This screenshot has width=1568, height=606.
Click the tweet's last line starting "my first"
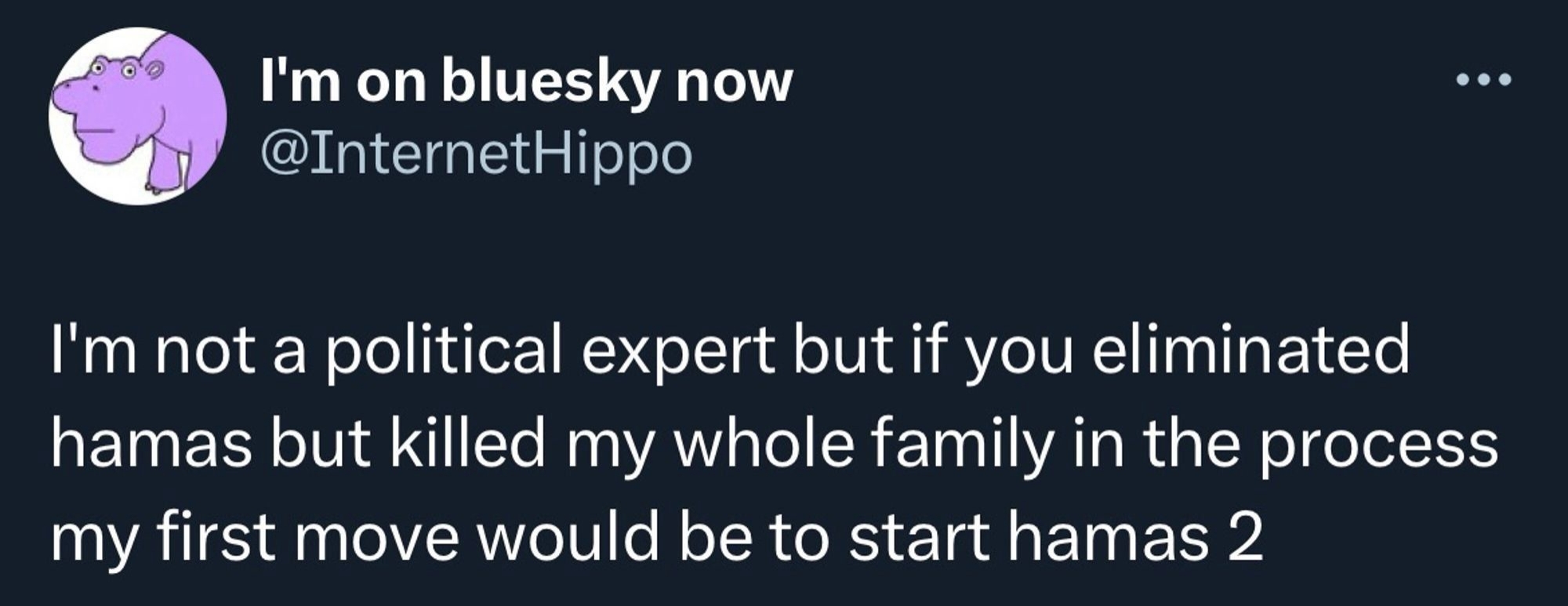[x=657, y=539]
